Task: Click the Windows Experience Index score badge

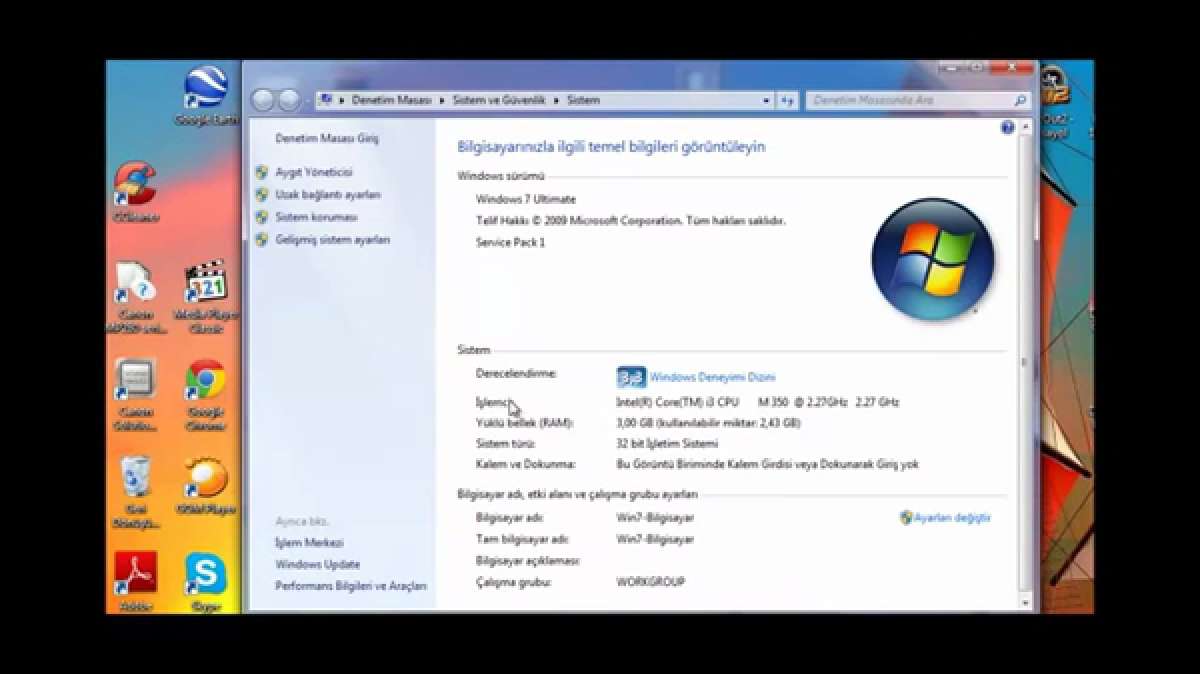Action: click(x=631, y=377)
